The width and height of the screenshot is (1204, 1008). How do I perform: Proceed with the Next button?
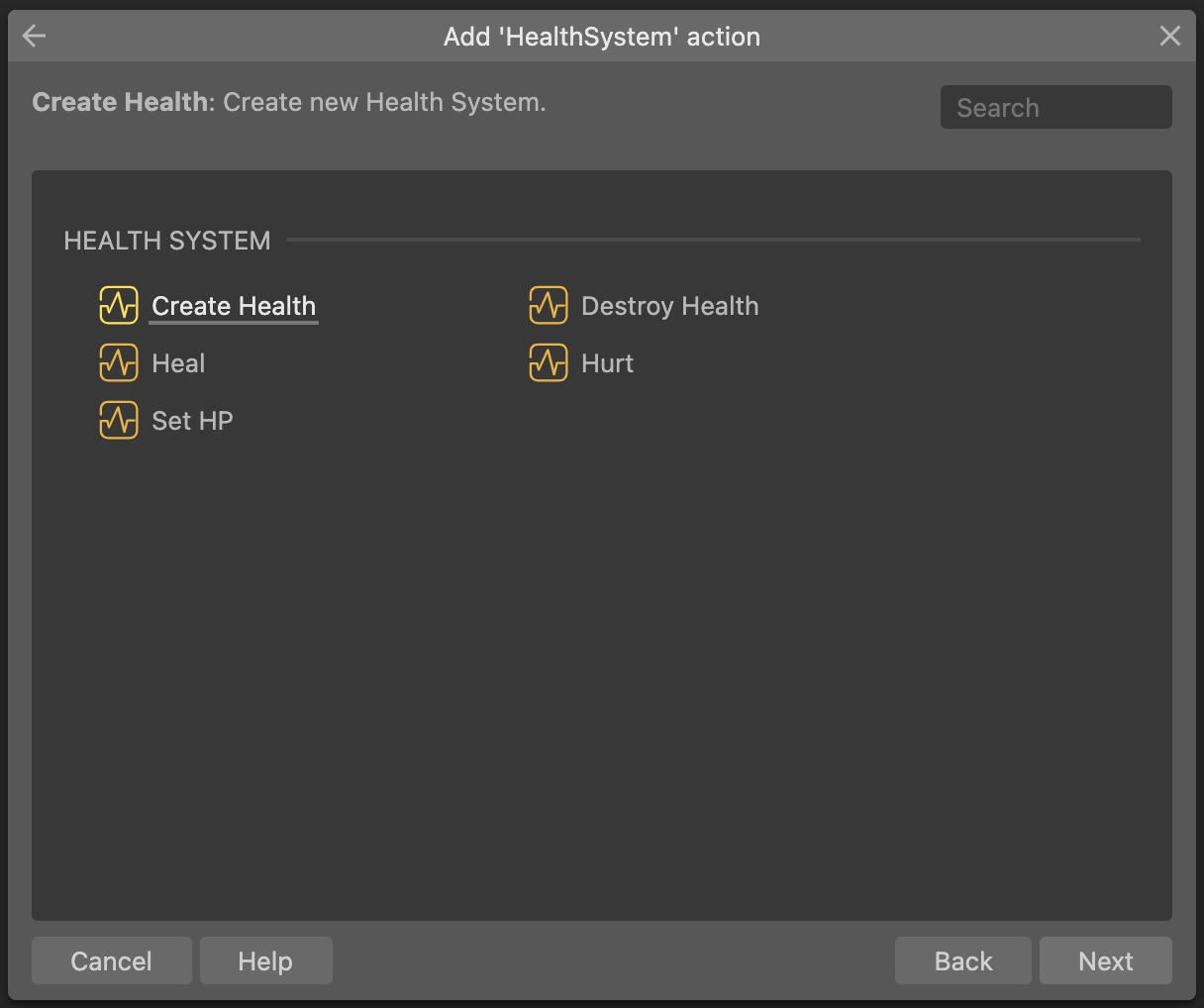coord(1105,960)
